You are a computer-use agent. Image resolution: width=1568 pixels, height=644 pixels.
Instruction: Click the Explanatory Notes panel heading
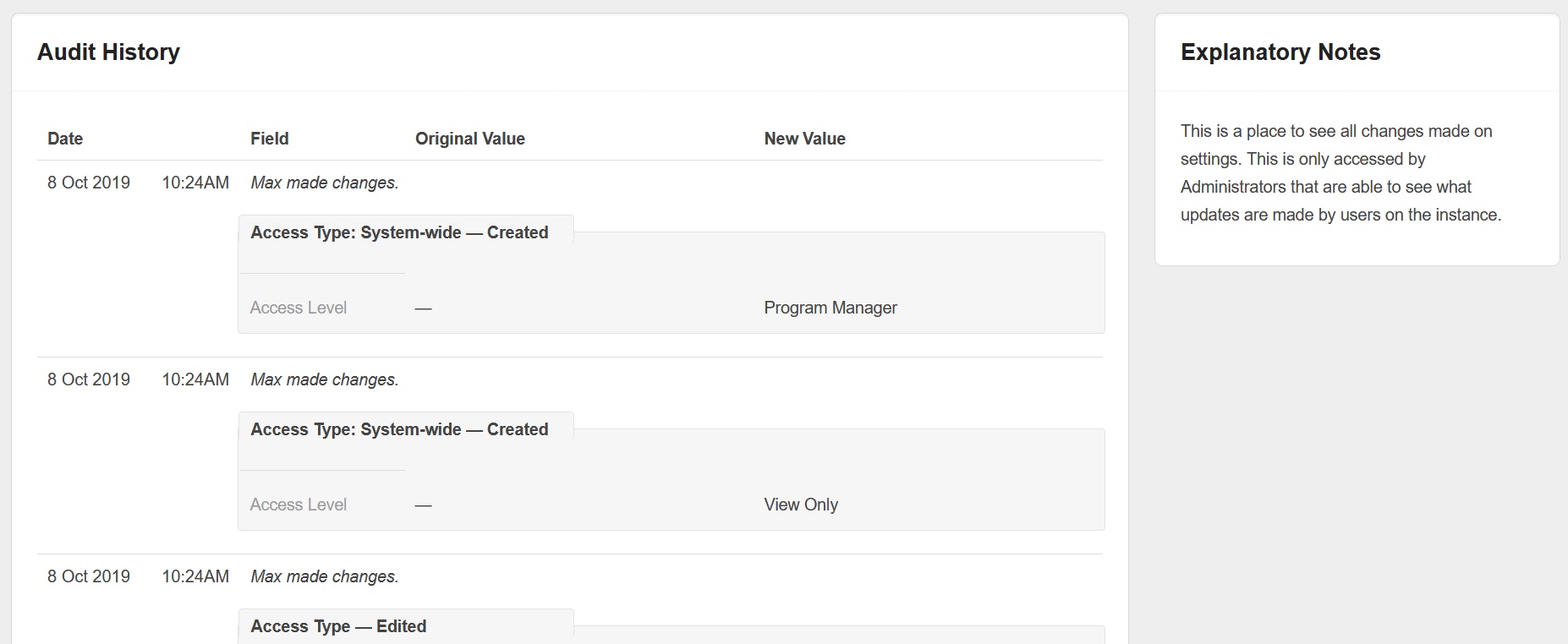[1280, 52]
